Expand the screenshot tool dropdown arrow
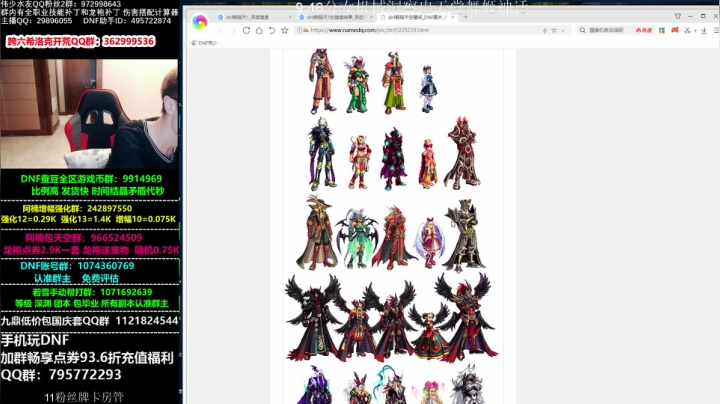720x404 pixels. (695, 31)
